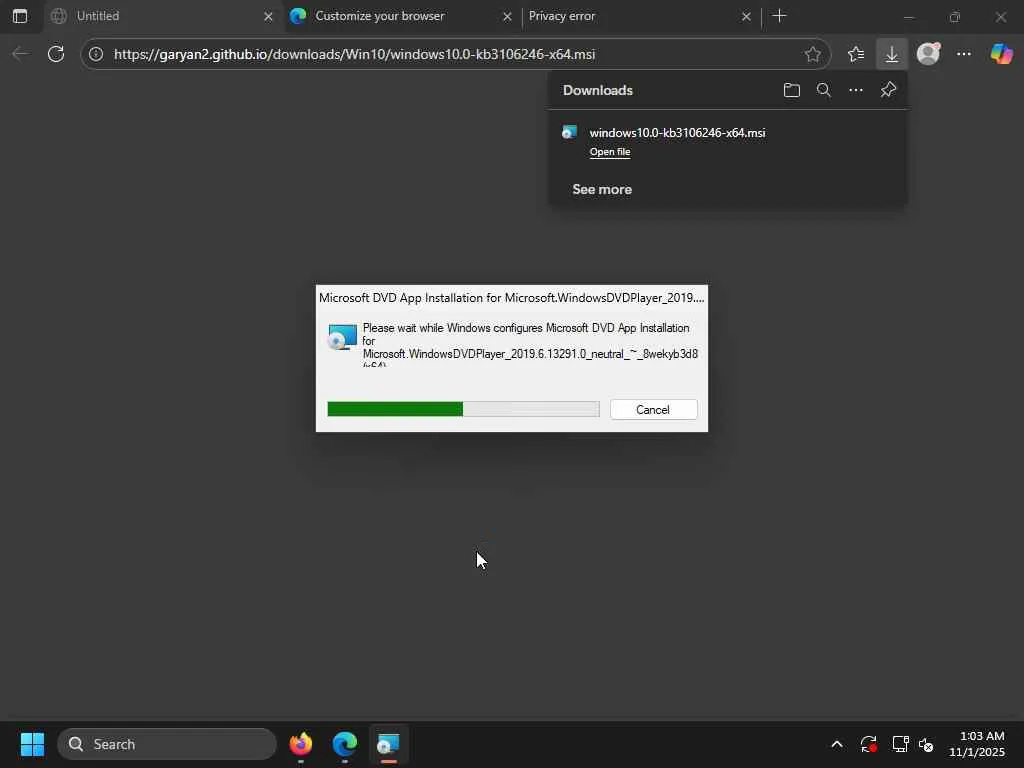Open Microsoft Edge from the taskbar
The image size is (1024, 768).
tap(345, 744)
